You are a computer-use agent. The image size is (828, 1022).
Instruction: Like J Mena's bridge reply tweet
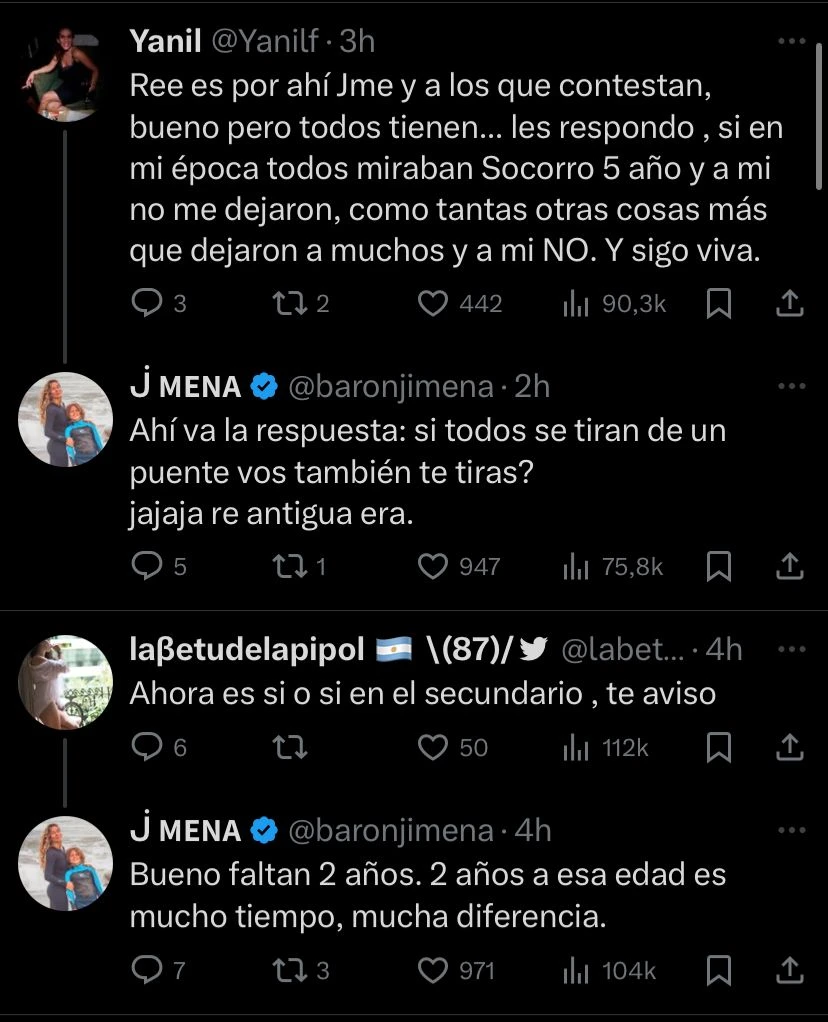click(432, 567)
